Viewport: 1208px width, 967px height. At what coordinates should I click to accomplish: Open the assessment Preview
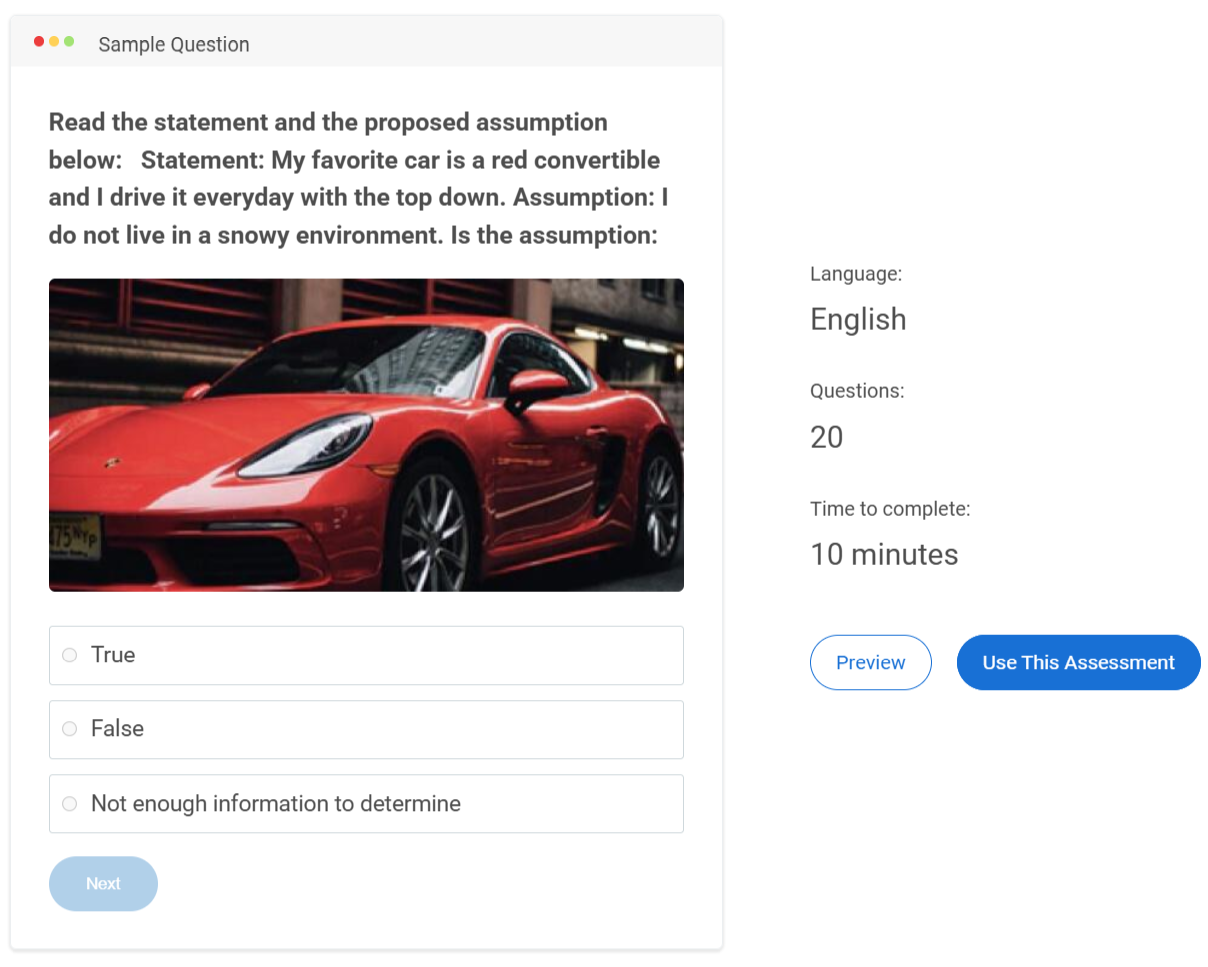870,662
